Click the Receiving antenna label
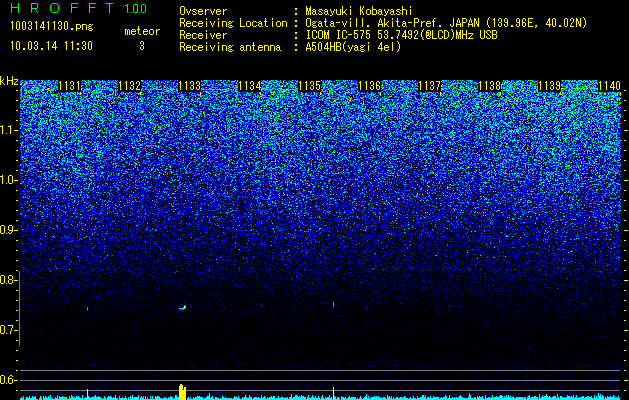Viewport: 629px width, 400px height. (230, 47)
